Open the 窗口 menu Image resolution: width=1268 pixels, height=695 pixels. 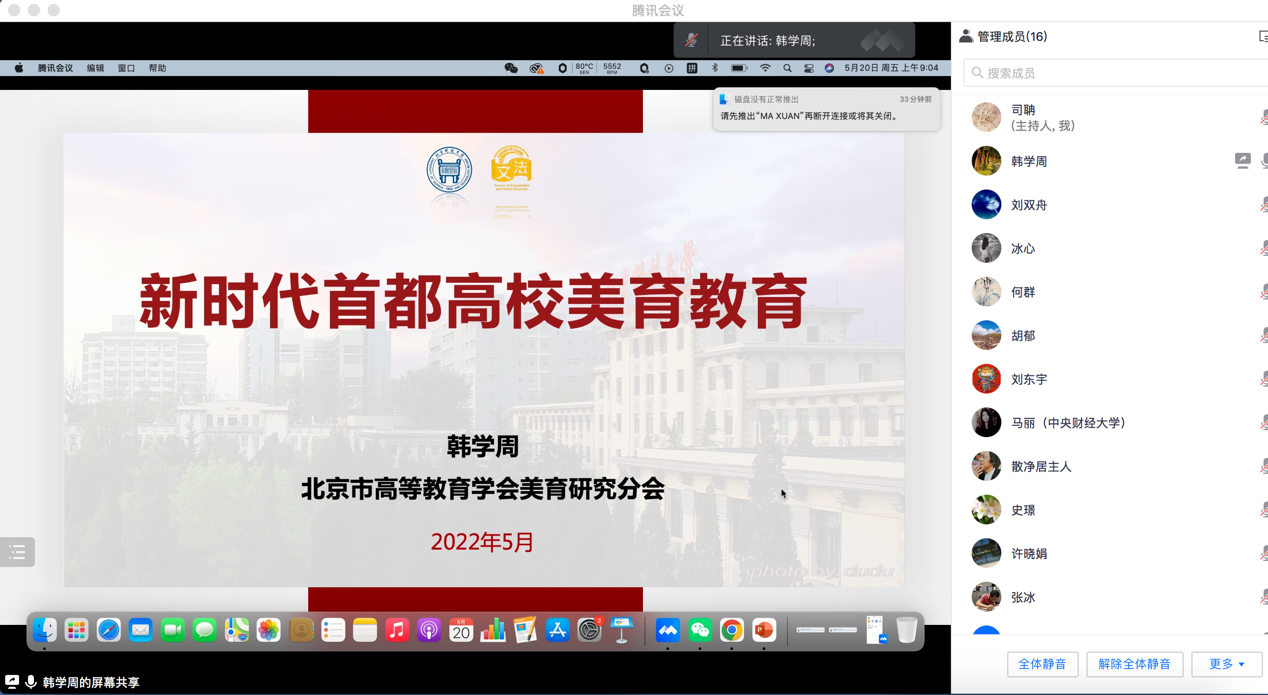tap(126, 68)
